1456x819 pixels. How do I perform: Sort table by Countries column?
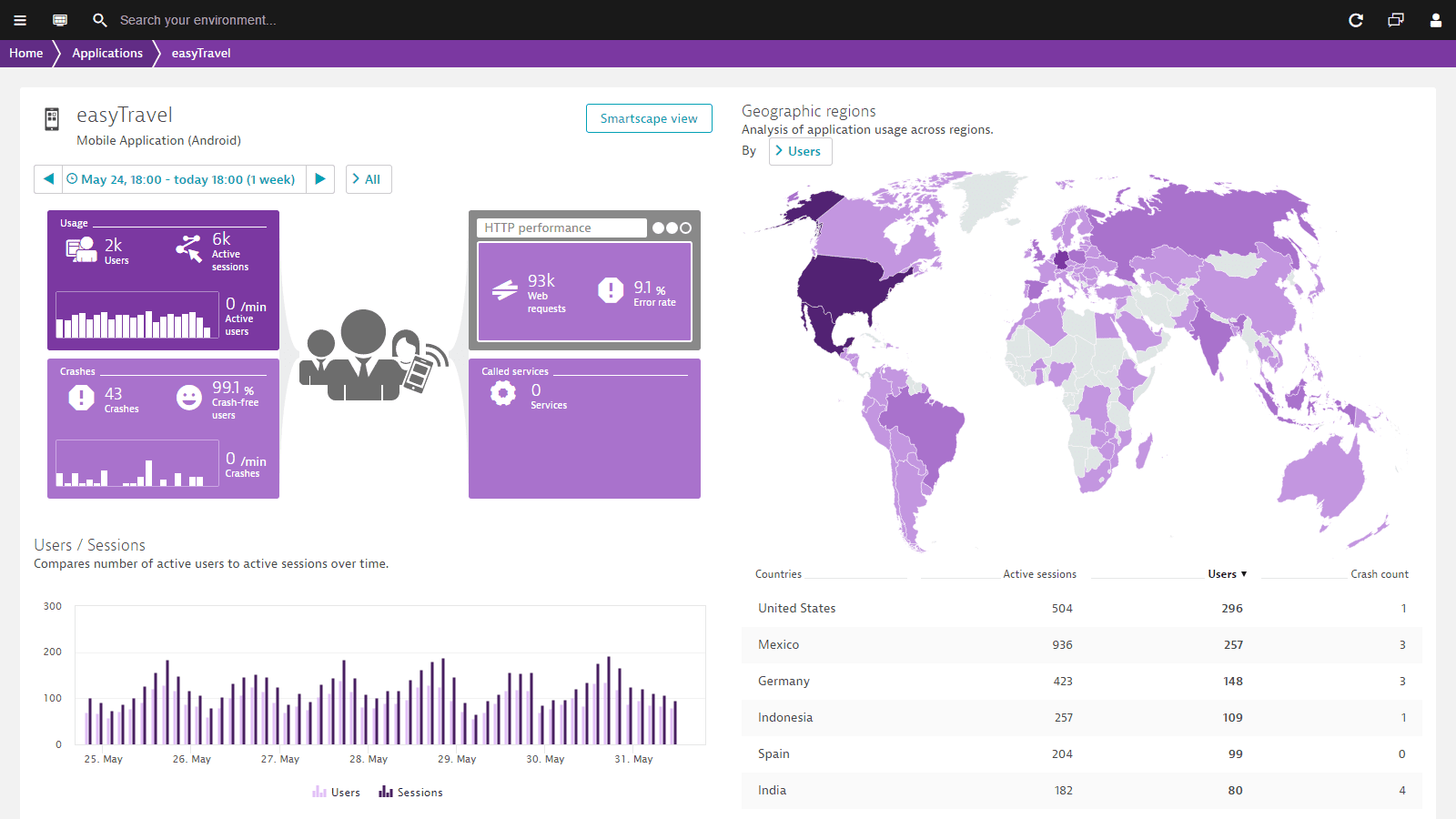pos(778,574)
